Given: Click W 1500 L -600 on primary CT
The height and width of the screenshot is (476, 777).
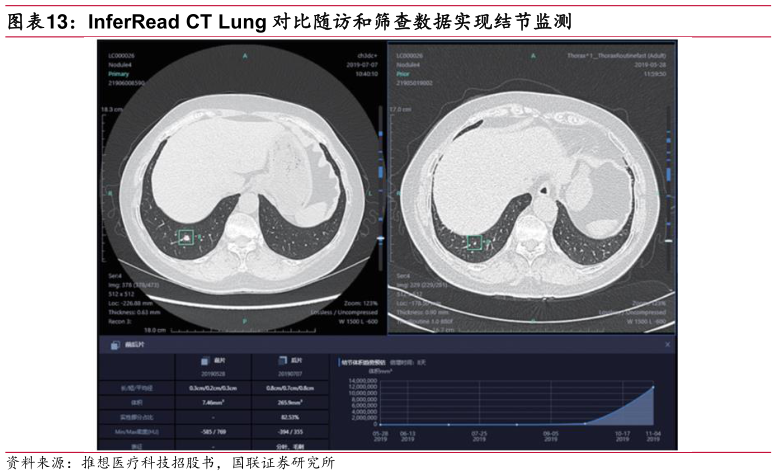Looking at the screenshot, I should click(x=358, y=321).
